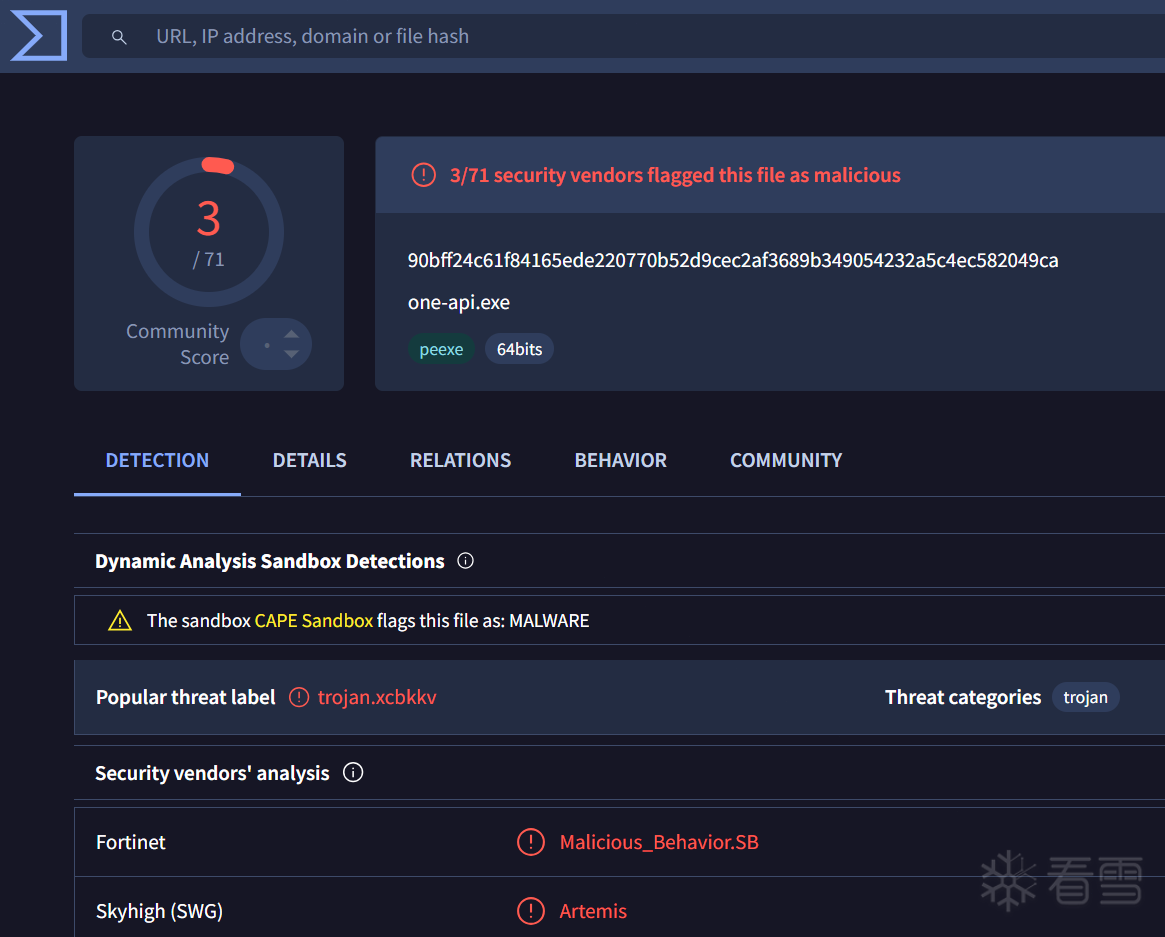Click the peexe tag
1165x937 pixels.
tap(441, 349)
